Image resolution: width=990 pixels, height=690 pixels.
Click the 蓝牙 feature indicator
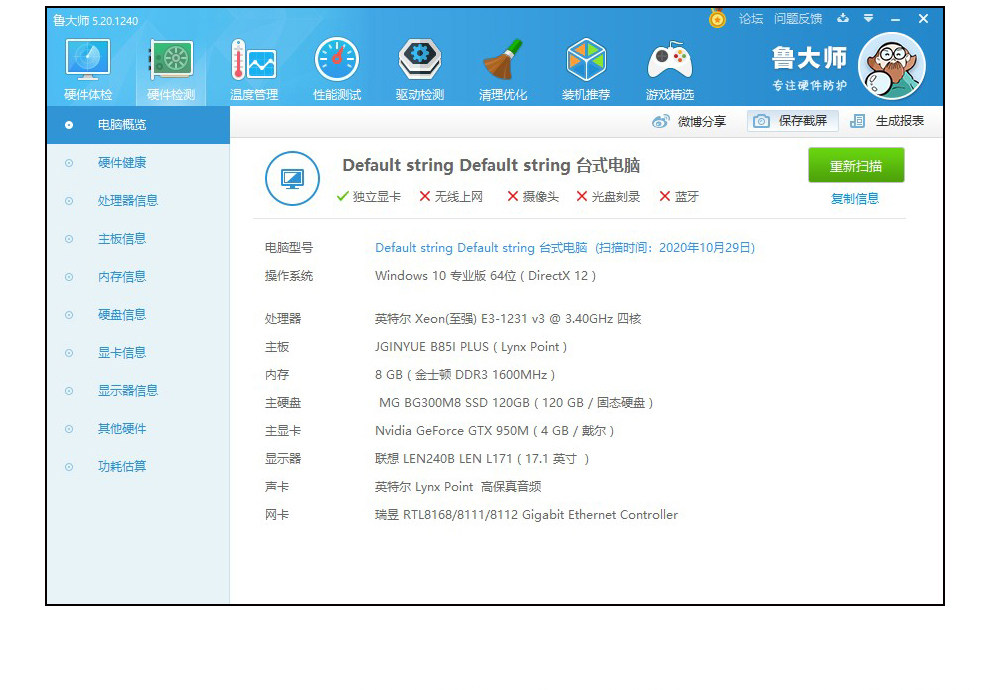click(679, 197)
